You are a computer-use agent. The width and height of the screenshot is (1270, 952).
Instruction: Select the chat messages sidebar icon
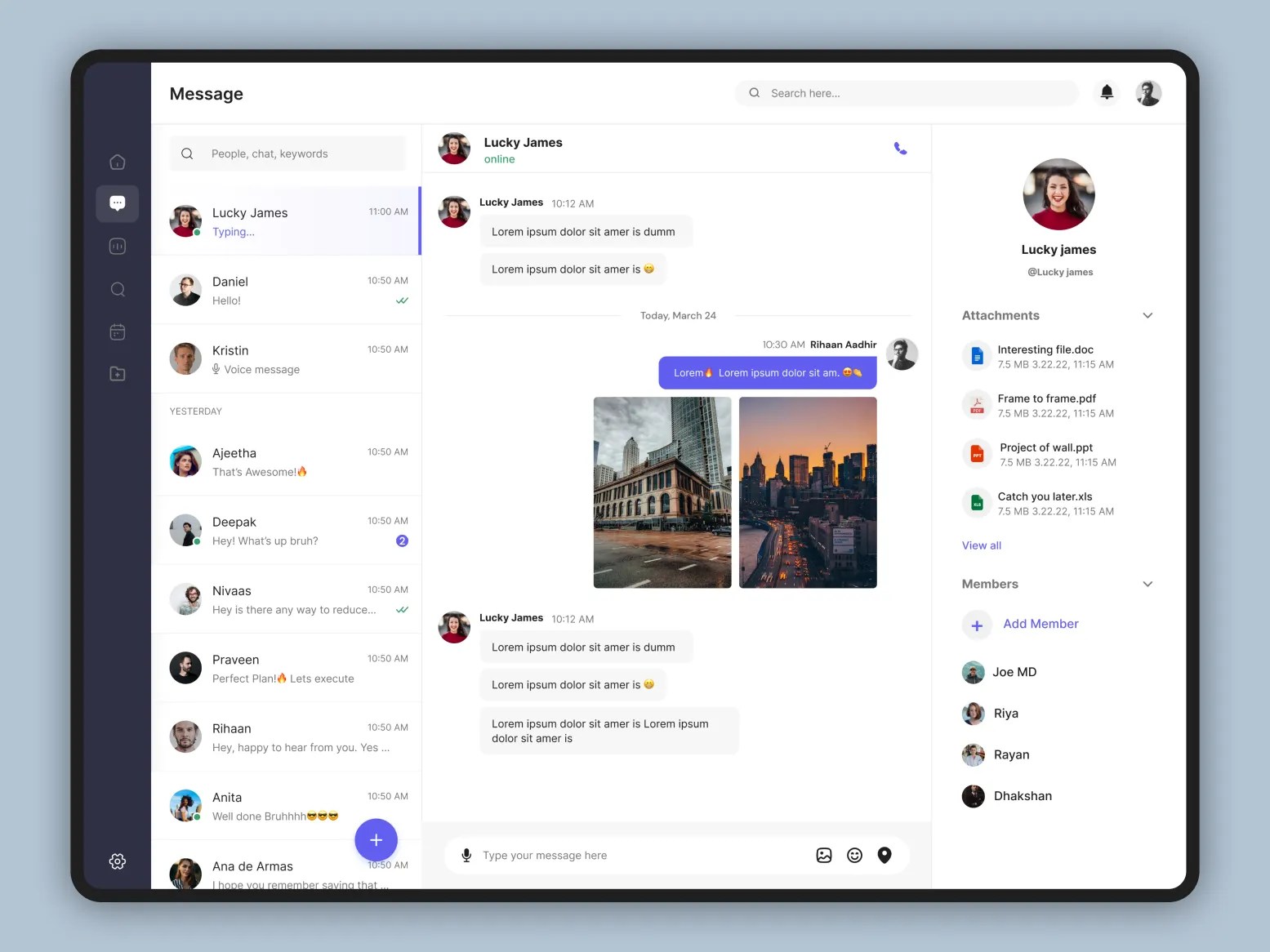[x=118, y=203]
